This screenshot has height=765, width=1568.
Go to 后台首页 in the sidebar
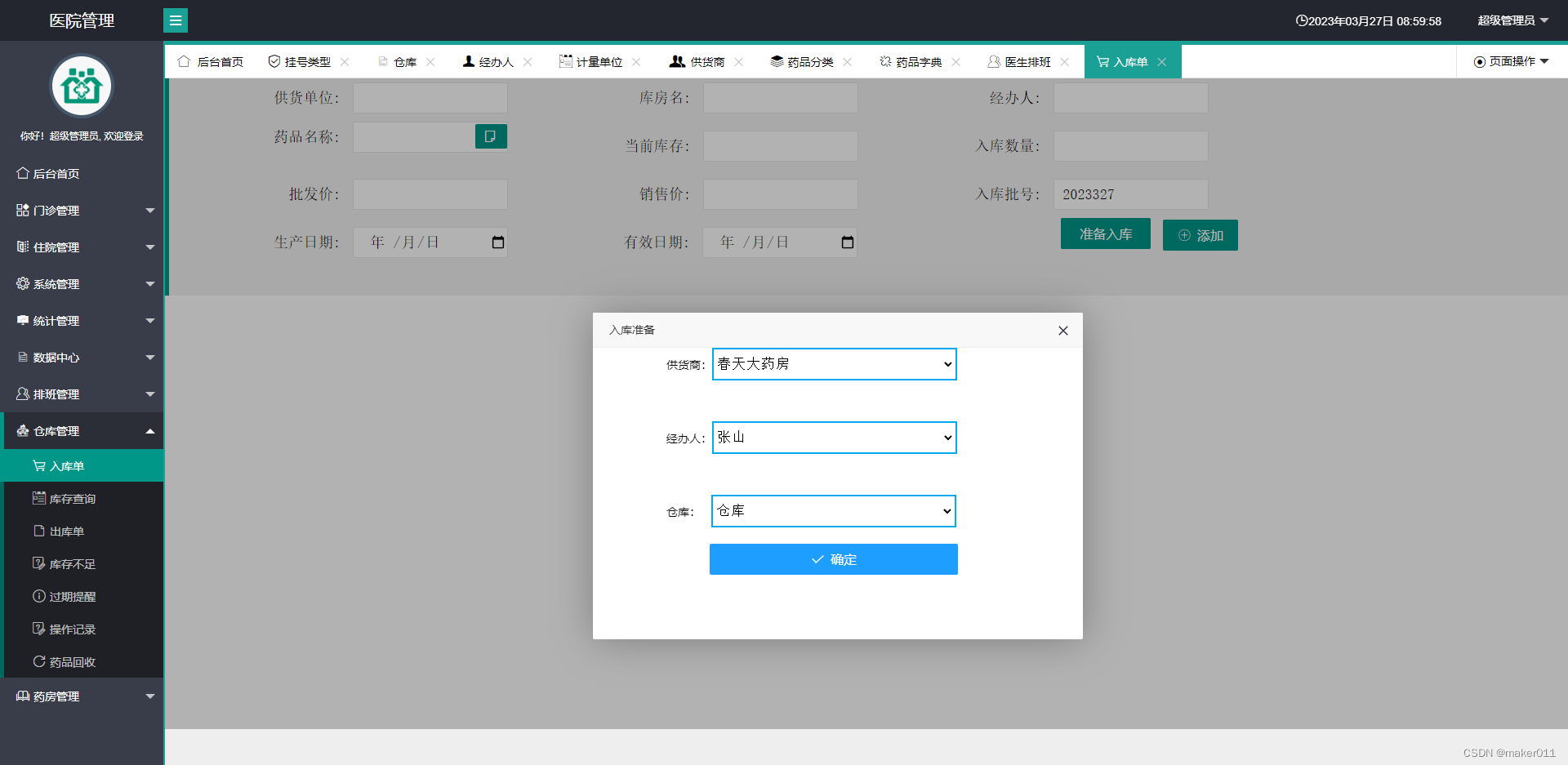(x=82, y=174)
